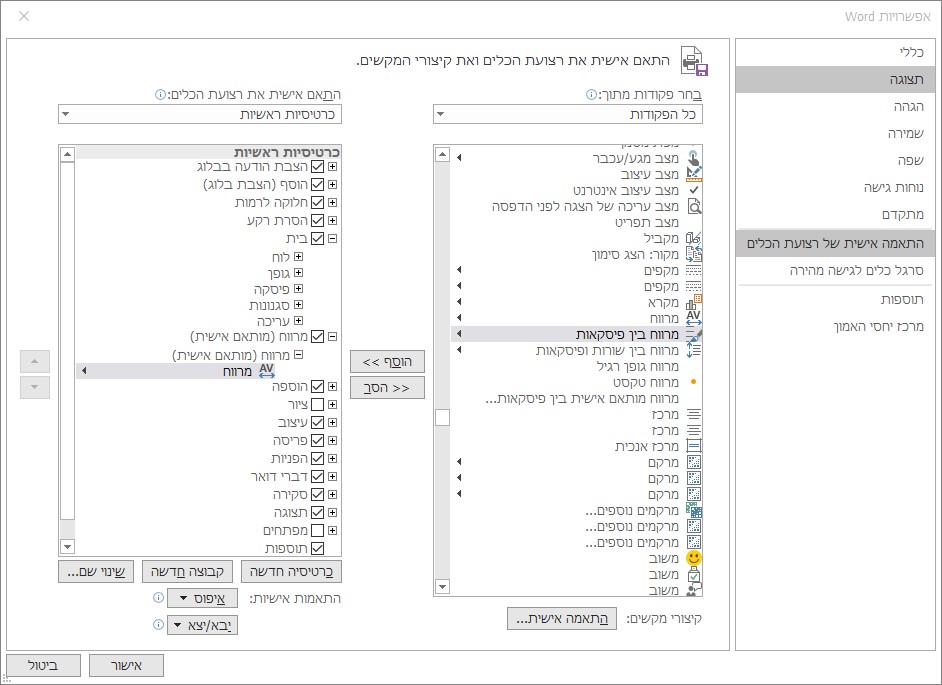
Task: Expand the לוח group
Action: (299, 257)
